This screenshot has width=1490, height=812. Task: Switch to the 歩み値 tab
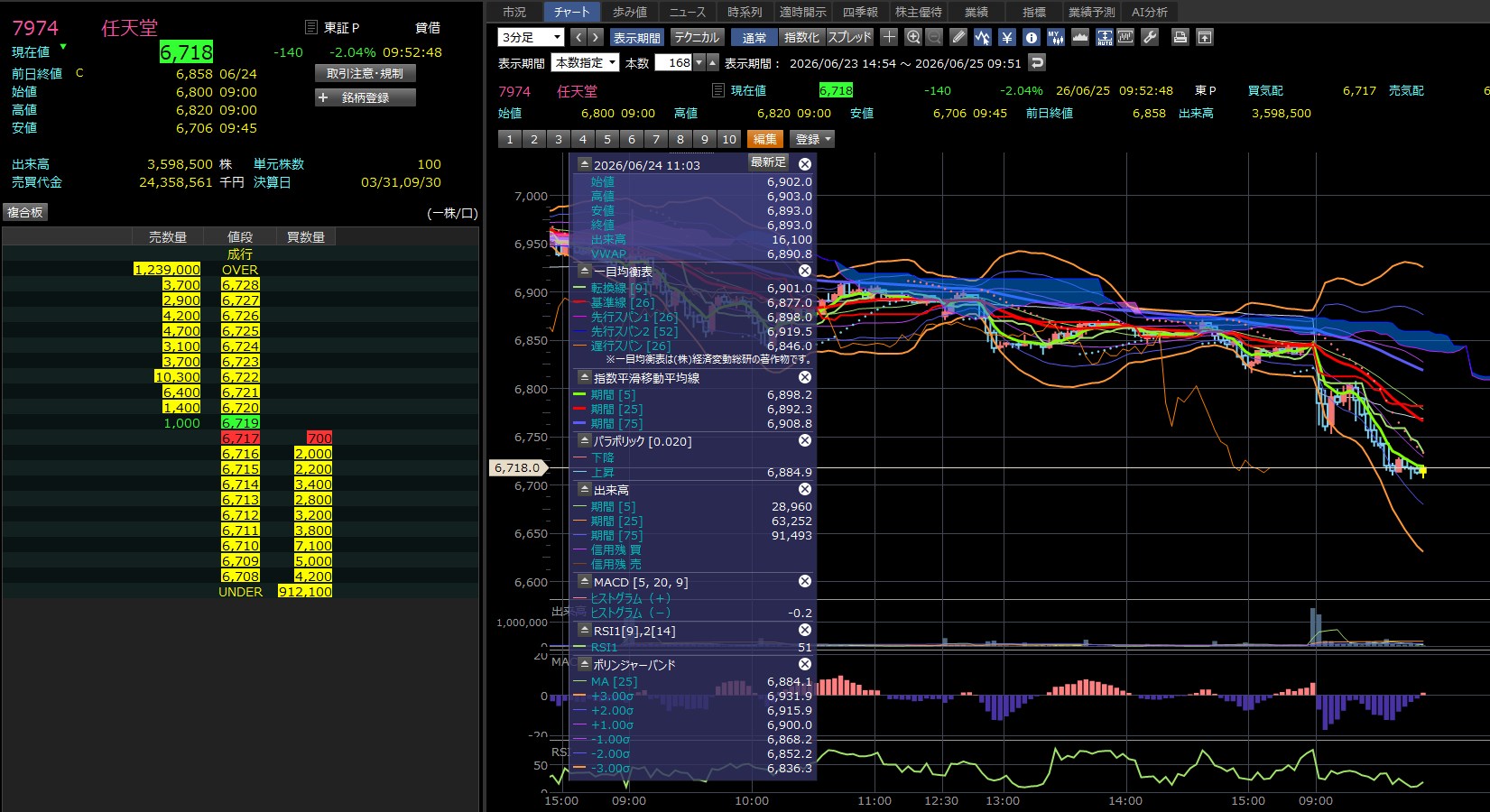[x=630, y=12]
